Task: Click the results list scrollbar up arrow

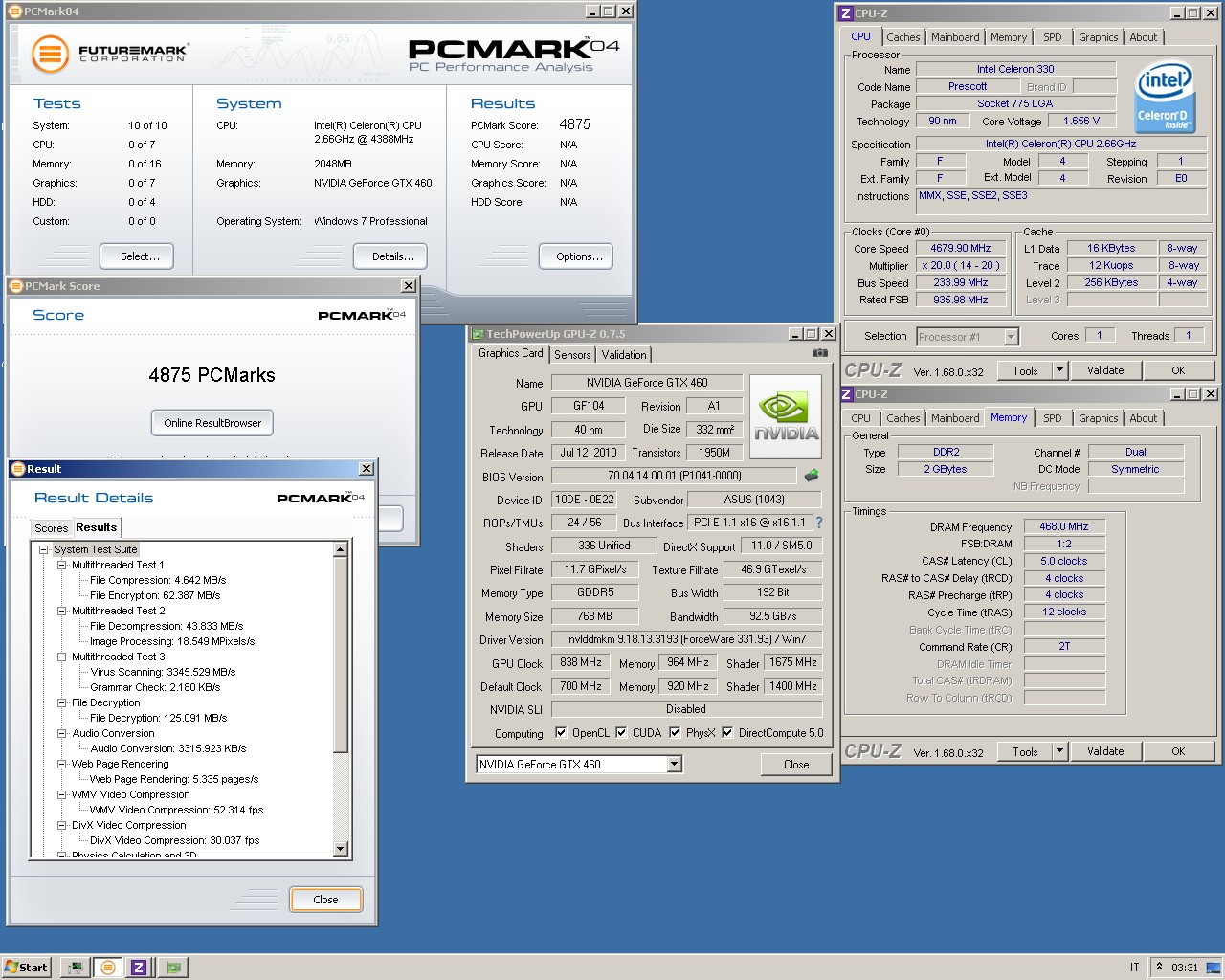Action: click(x=341, y=549)
